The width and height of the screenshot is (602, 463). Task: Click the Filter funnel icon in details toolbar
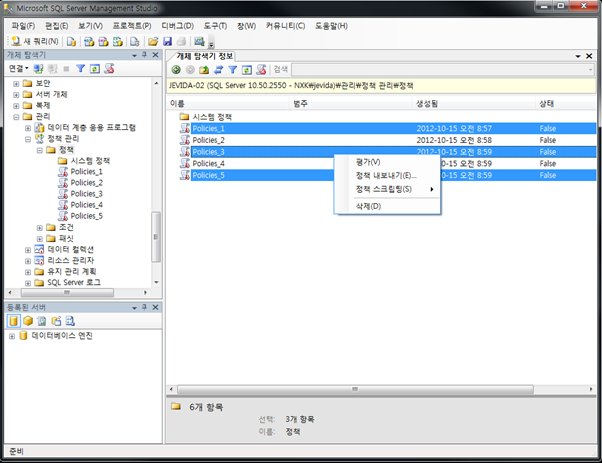coord(233,69)
